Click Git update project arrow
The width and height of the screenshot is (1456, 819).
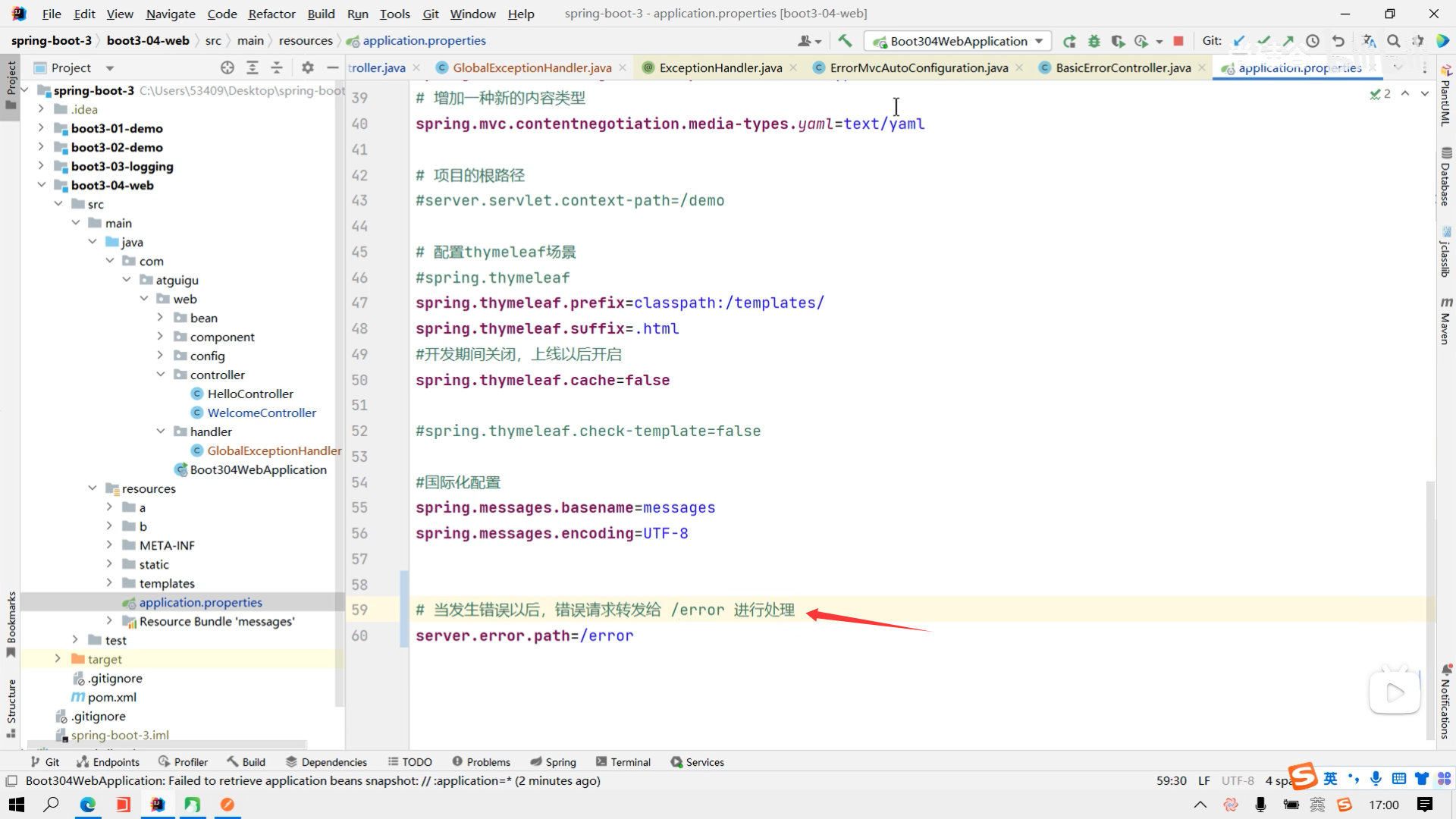click(x=1239, y=41)
